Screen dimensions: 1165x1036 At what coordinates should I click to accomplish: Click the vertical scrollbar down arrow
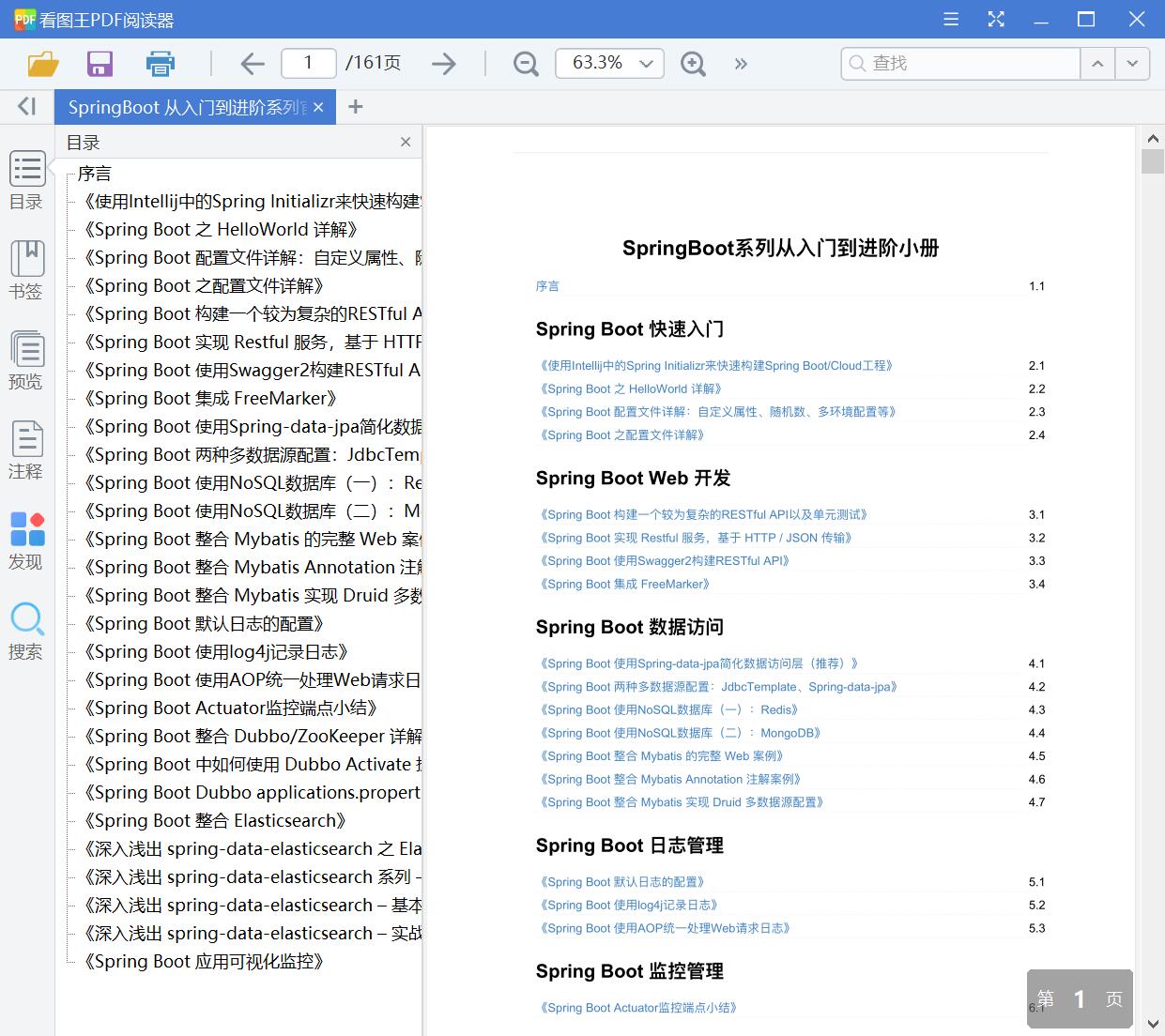pyautogui.click(x=1153, y=1023)
